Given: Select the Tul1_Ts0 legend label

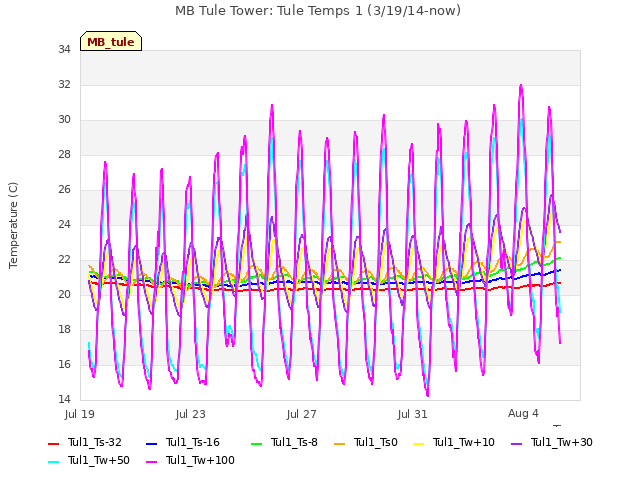Looking at the screenshot, I should [x=376, y=442].
